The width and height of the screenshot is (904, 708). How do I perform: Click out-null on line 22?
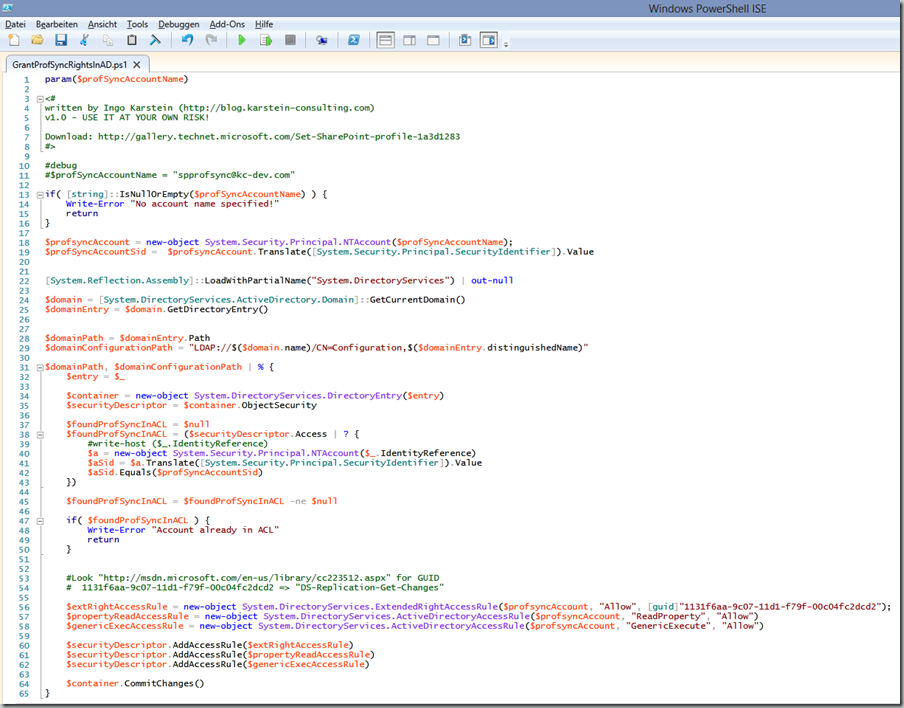tap(492, 280)
